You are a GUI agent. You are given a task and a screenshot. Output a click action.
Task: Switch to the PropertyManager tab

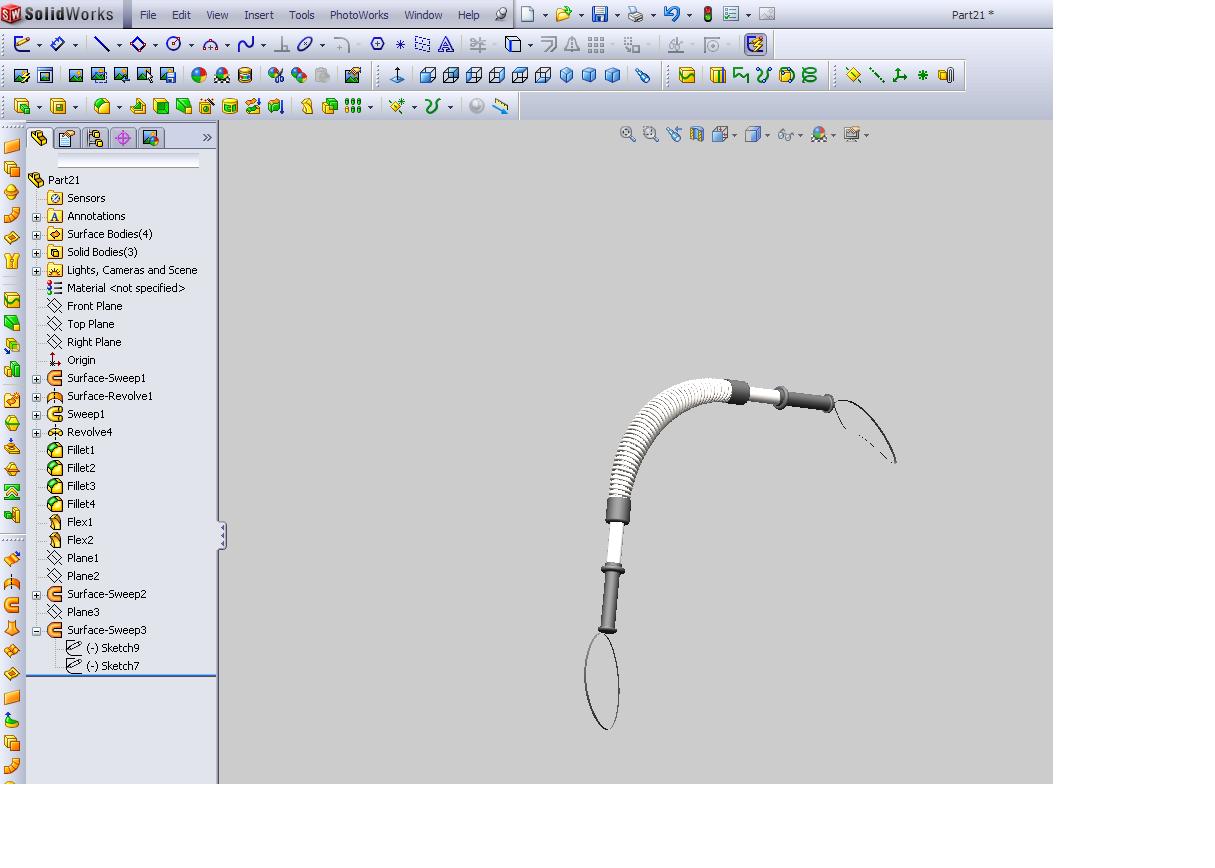67,138
